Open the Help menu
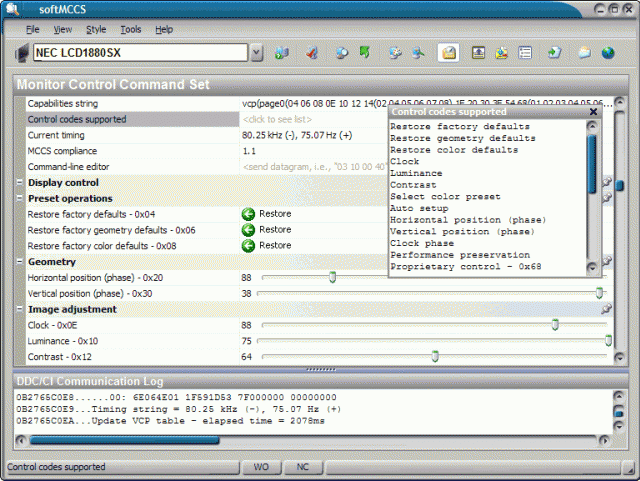Screen dimensions: 640x481 (x=164, y=29)
